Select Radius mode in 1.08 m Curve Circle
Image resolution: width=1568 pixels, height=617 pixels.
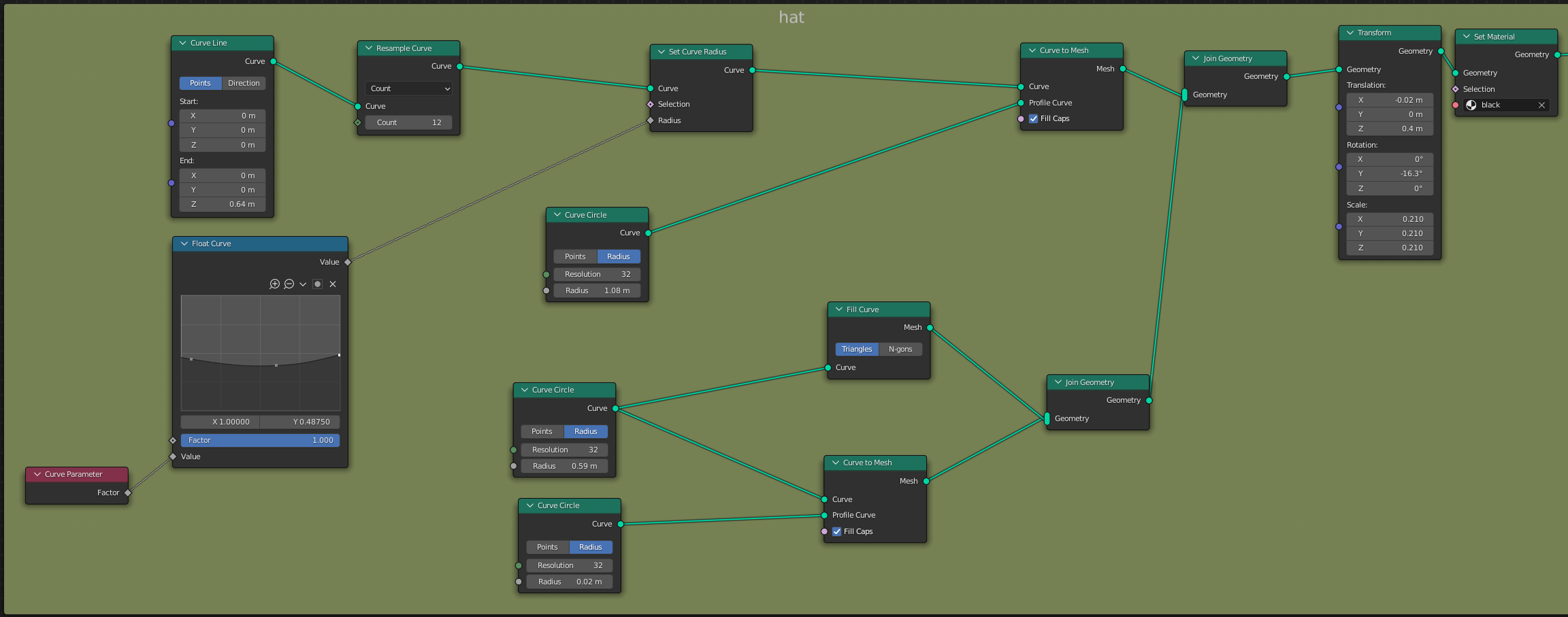pyautogui.click(x=619, y=256)
